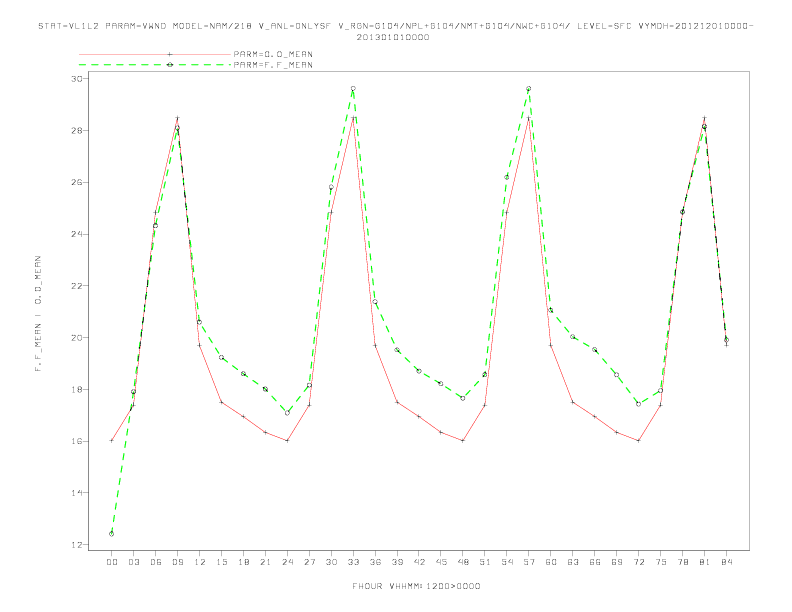Select the red O.O_MEAN point at hour 36
Screen dimensions: 792x612
(x=375, y=345)
